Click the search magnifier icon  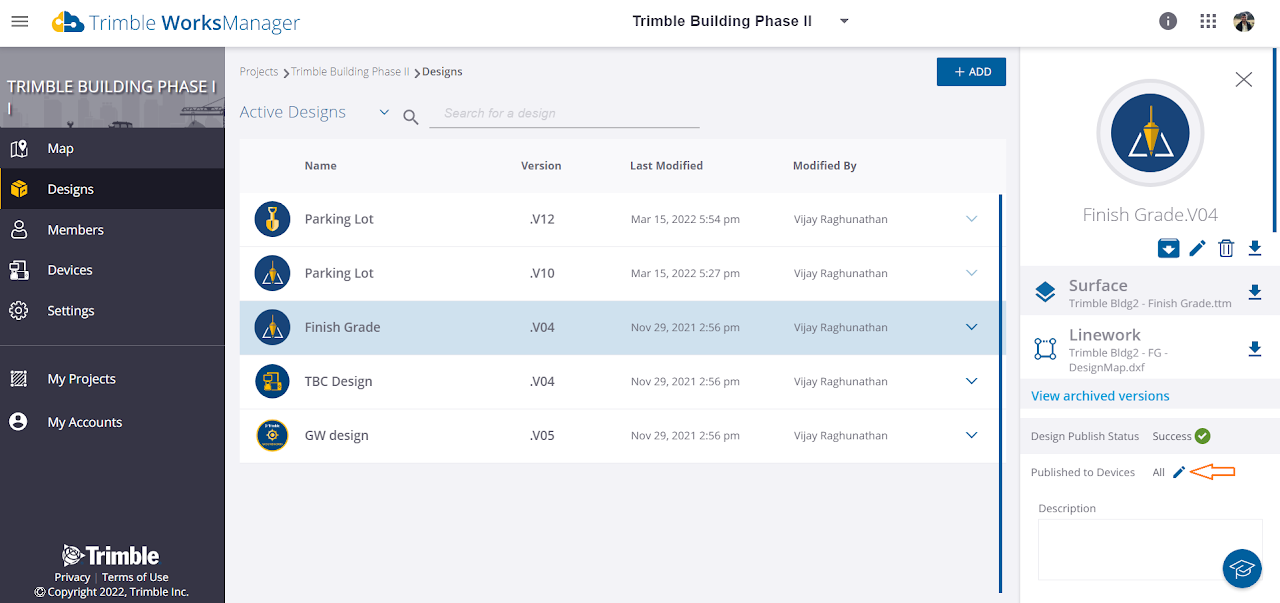point(410,117)
